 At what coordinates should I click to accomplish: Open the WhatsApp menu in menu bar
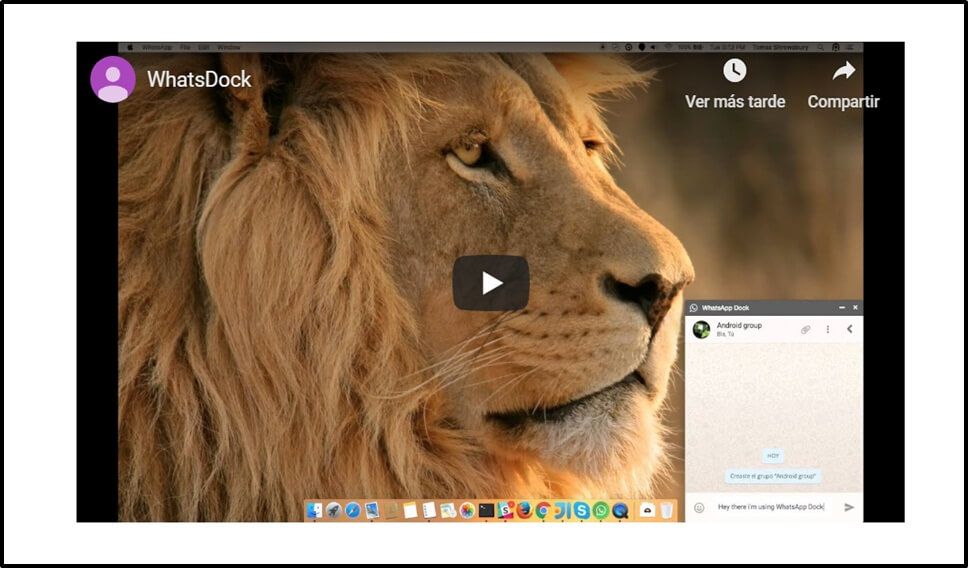coord(157,47)
